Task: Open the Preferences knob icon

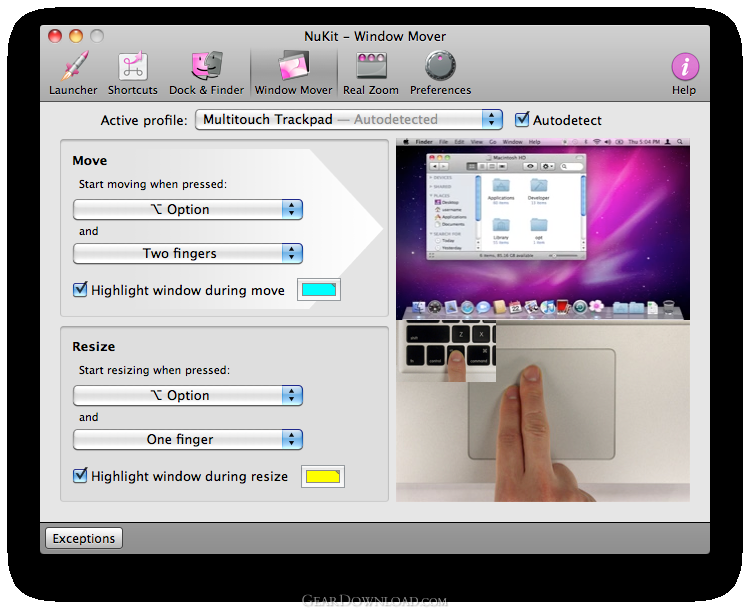Action: (x=440, y=66)
